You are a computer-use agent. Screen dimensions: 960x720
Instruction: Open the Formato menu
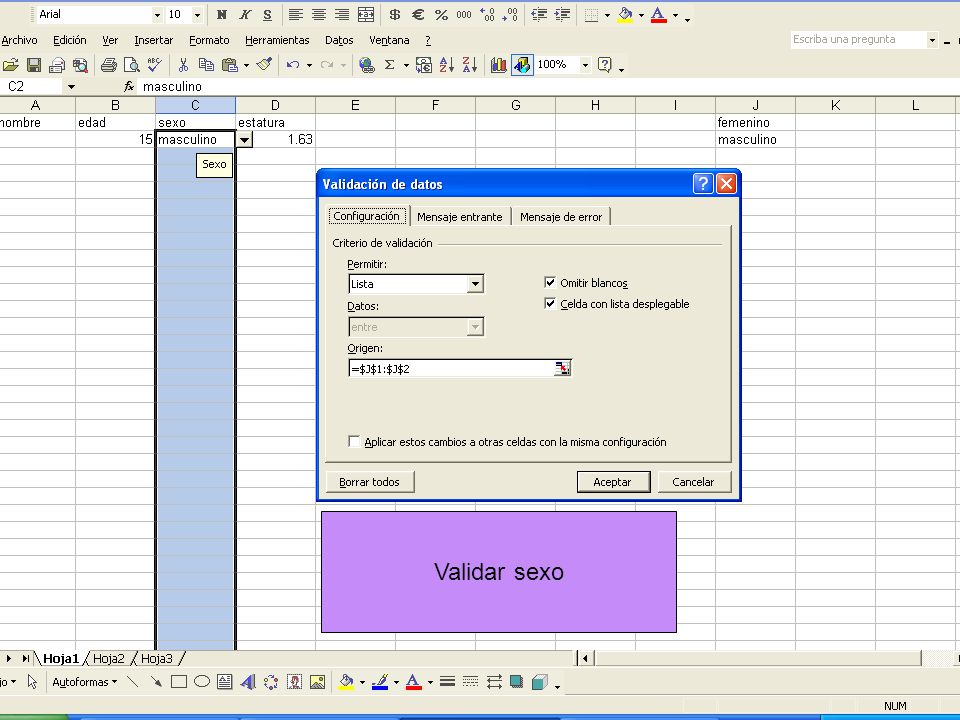click(x=209, y=40)
